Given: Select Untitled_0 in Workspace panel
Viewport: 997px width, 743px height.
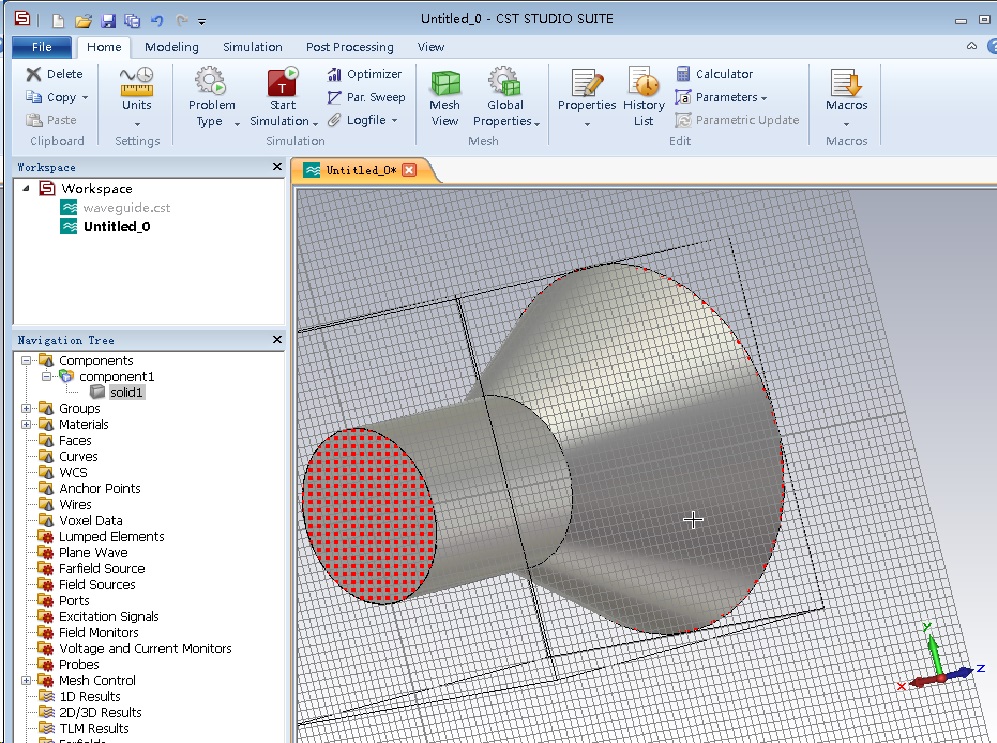Looking at the screenshot, I should [x=117, y=226].
